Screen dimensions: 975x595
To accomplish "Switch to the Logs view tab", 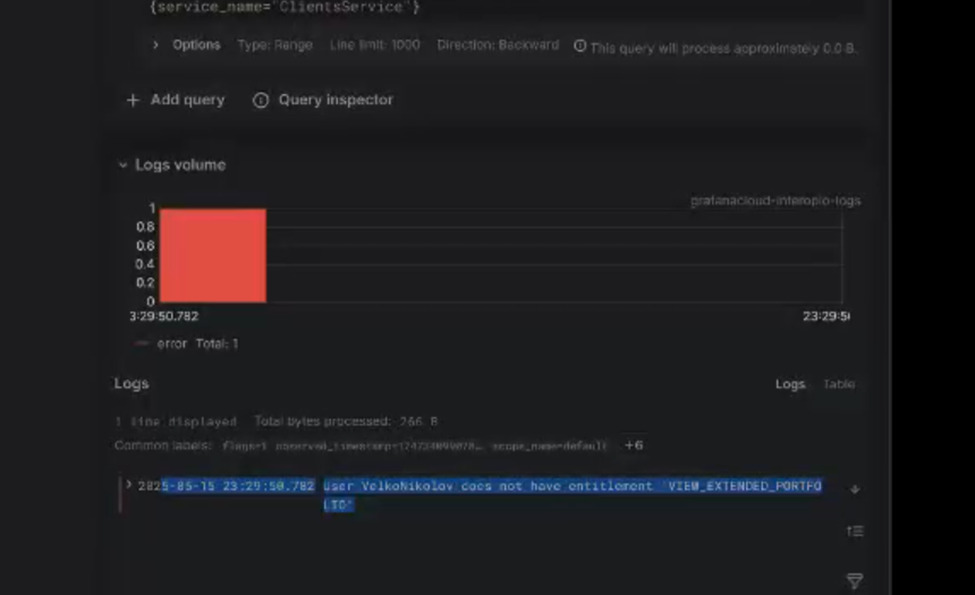I will pyautogui.click(x=790, y=384).
